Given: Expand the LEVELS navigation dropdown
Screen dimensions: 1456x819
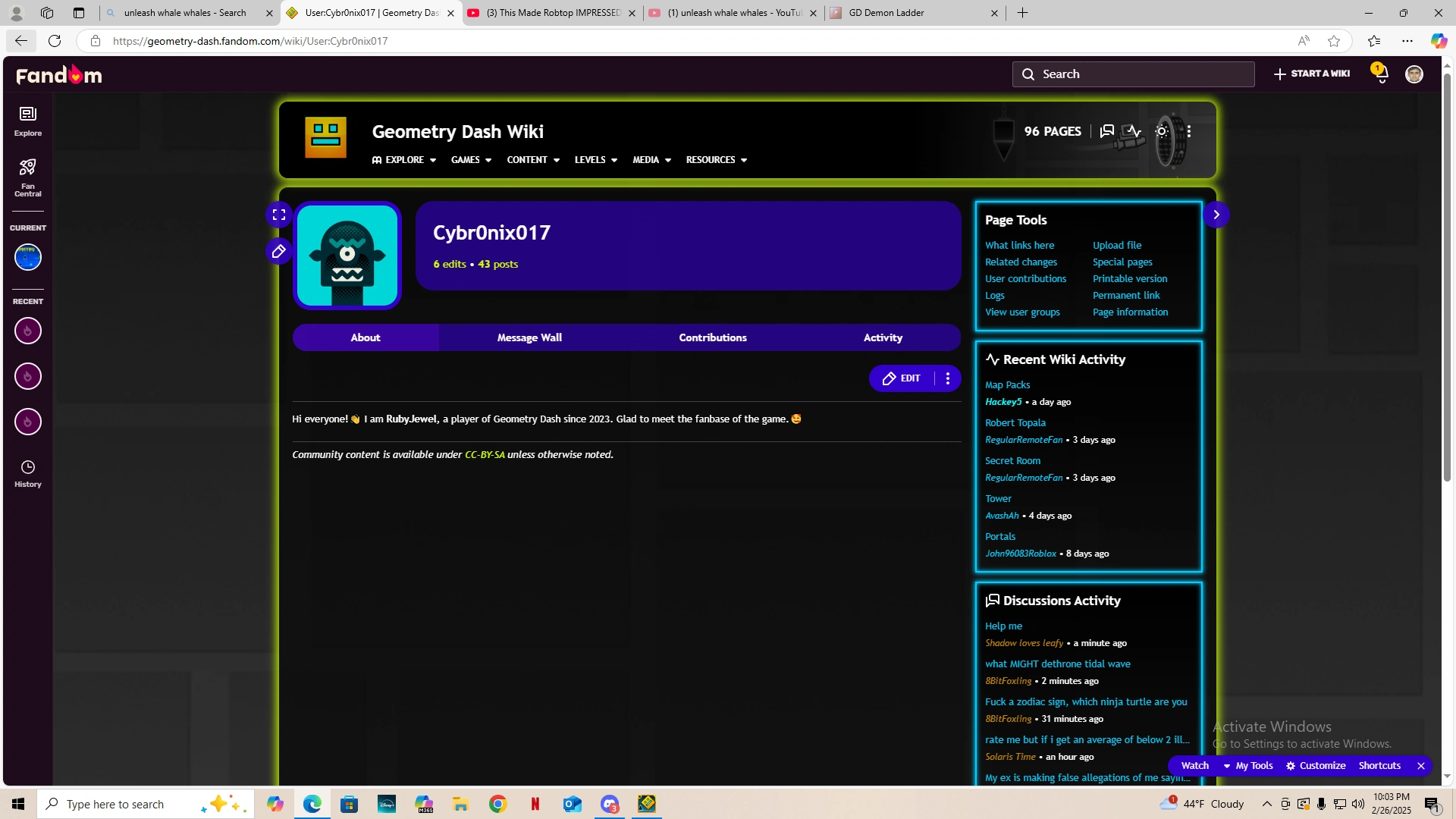Looking at the screenshot, I should [595, 160].
